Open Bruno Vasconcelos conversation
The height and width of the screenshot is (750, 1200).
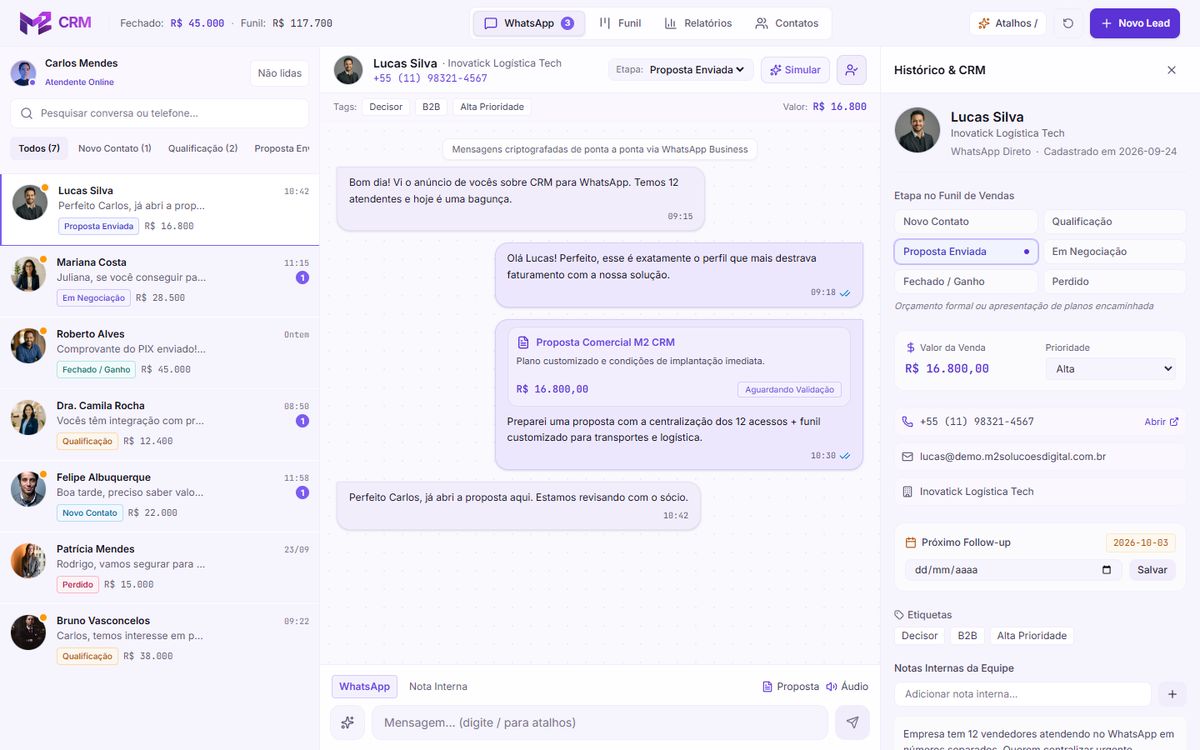click(x=160, y=638)
